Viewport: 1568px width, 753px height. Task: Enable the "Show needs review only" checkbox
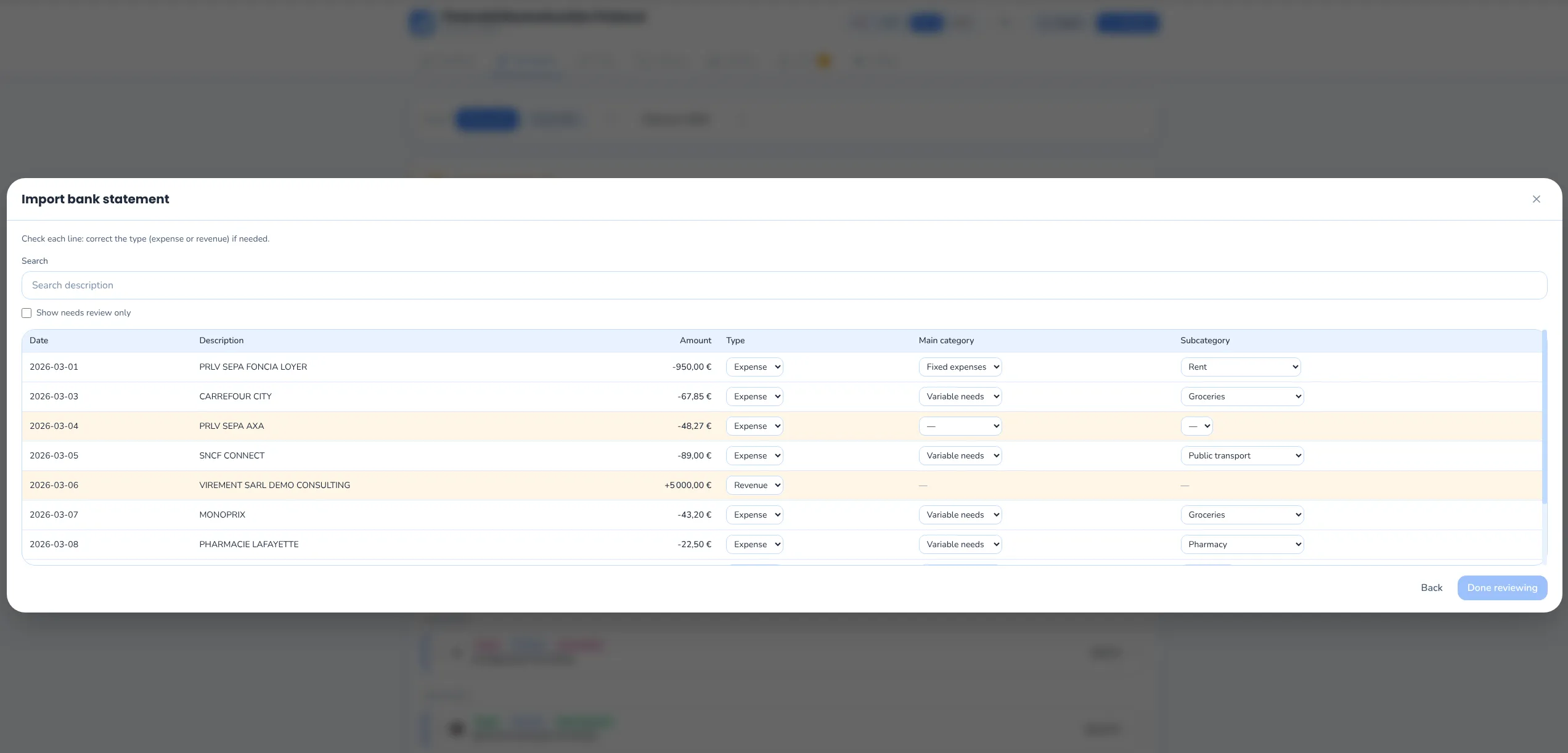coord(26,312)
